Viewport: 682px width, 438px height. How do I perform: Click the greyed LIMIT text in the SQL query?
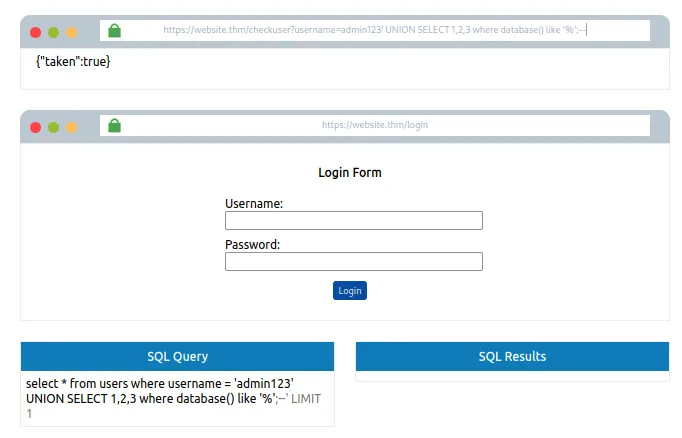click(x=306, y=399)
